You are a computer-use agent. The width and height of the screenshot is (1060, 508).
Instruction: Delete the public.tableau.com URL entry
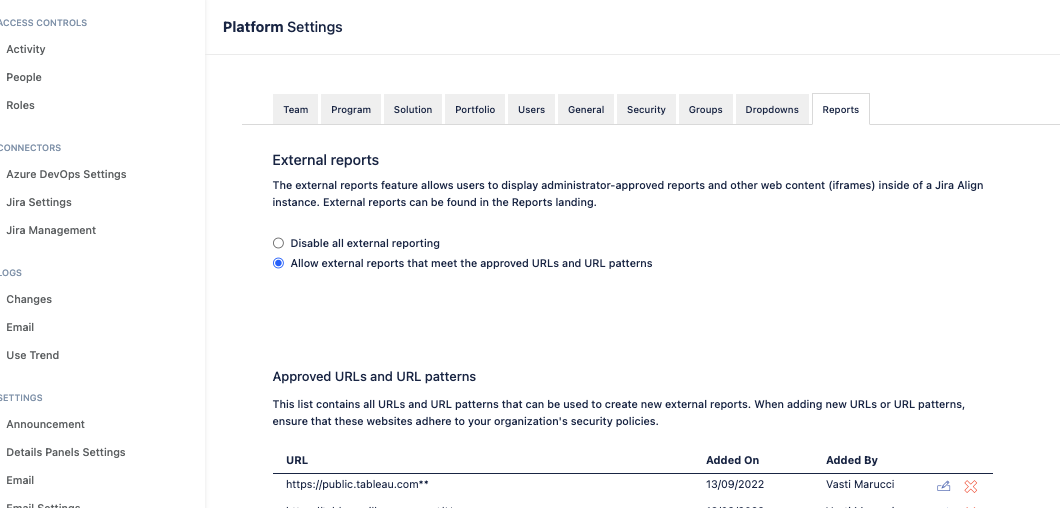click(x=970, y=487)
